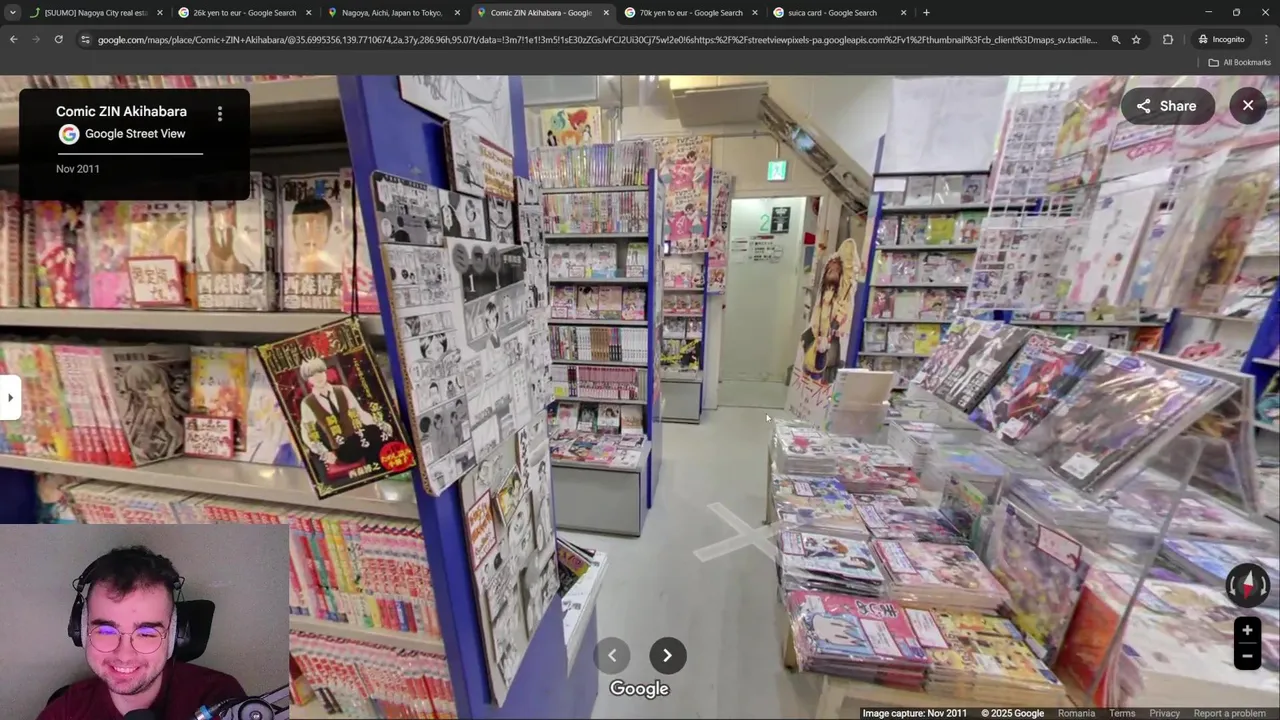Image resolution: width=1280 pixels, height=720 pixels.
Task: Click the Comic ZIN Akihabara title
Action: pyautogui.click(x=121, y=111)
